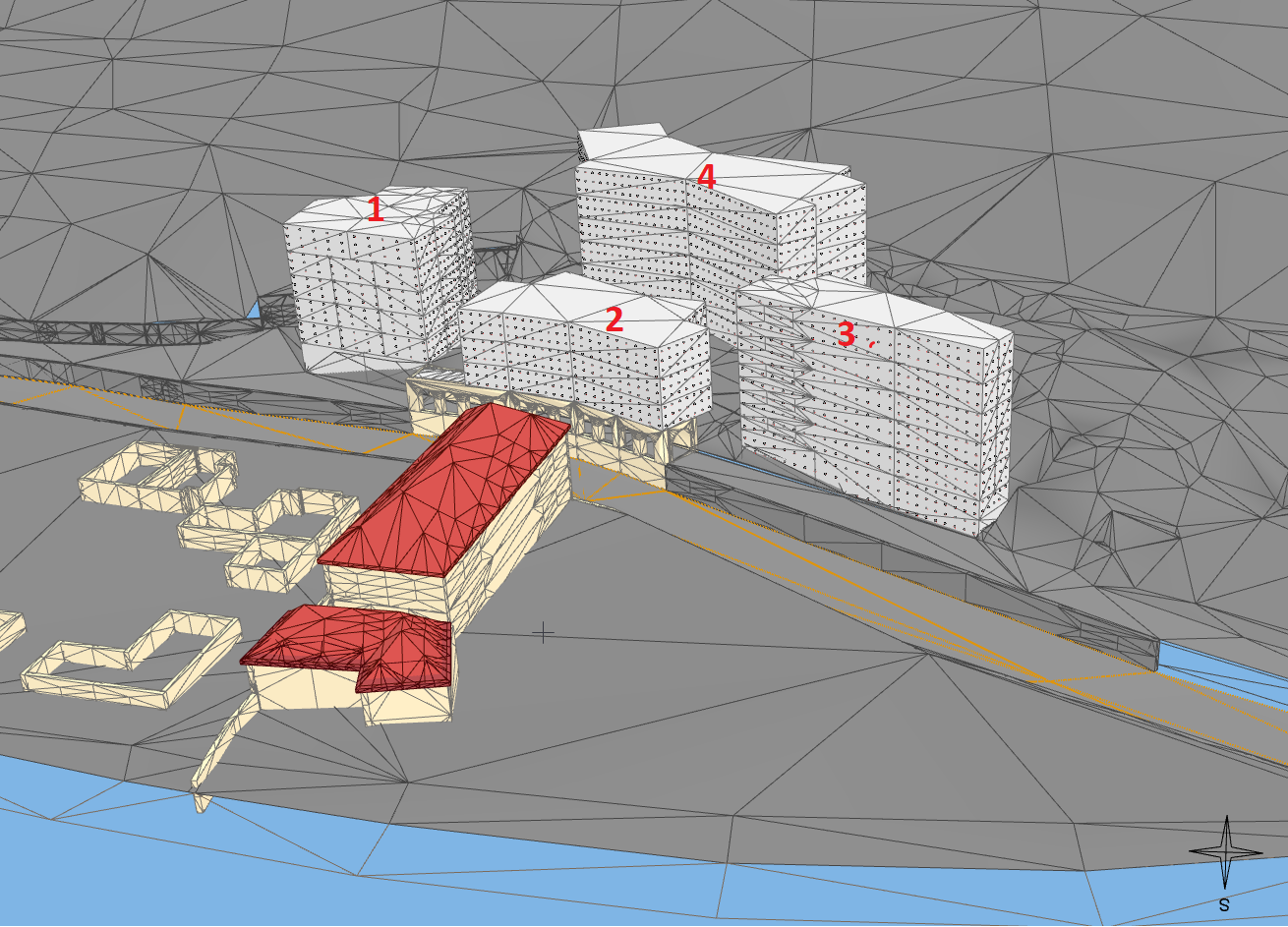Select the red number 3 label
The width and height of the screenshot is (1288, 927).
pyautogui.click(x=846, y=333)
